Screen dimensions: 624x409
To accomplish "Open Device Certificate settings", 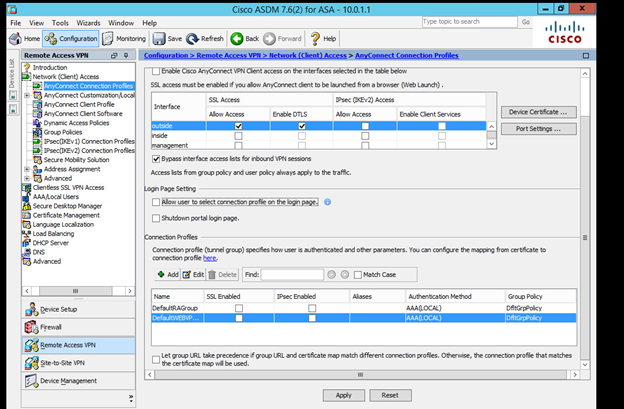I will point(542,112).
